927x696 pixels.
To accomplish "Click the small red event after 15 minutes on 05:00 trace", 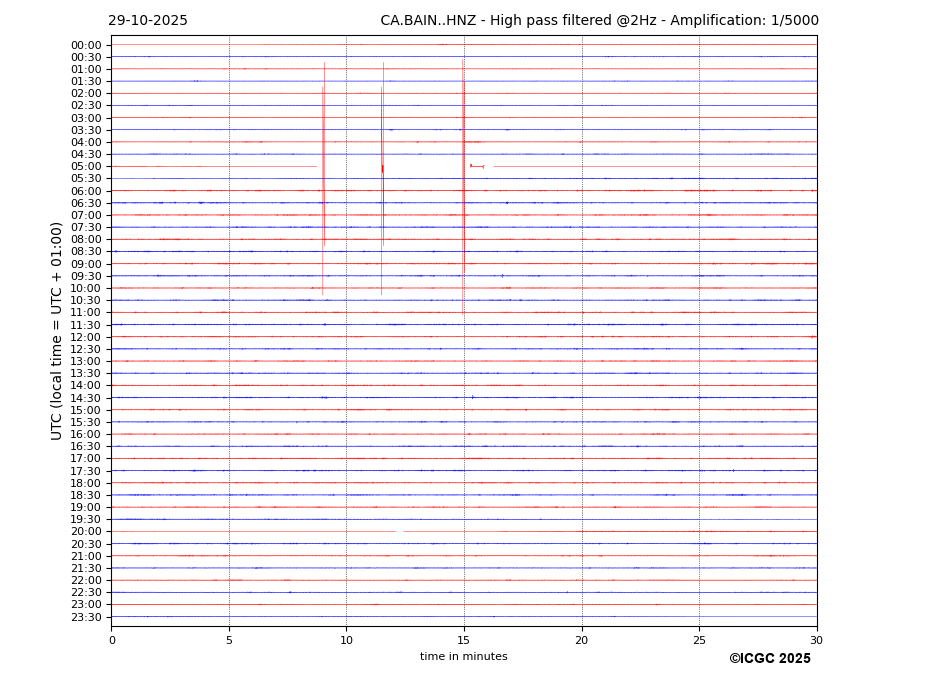I will coord(477,166).
